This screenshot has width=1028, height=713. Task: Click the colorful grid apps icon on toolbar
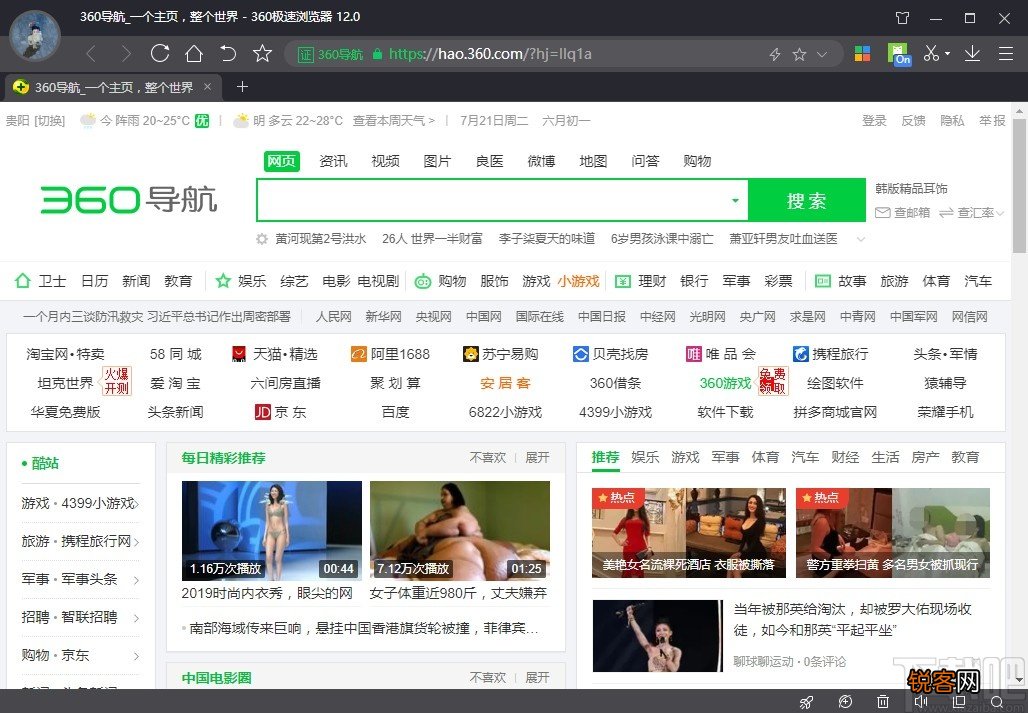pos(862,55)
